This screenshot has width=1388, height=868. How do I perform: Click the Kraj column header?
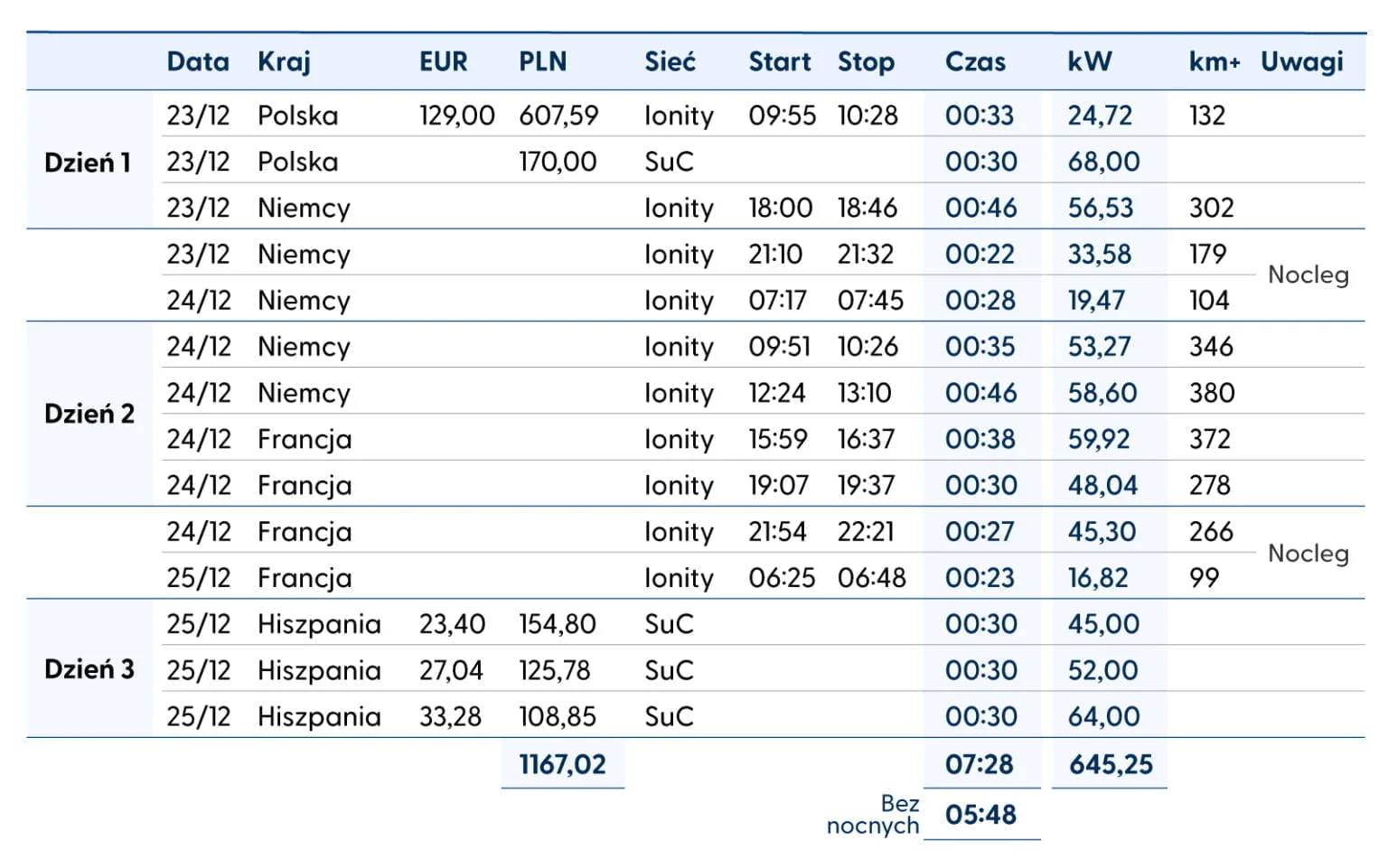[284, 61]
